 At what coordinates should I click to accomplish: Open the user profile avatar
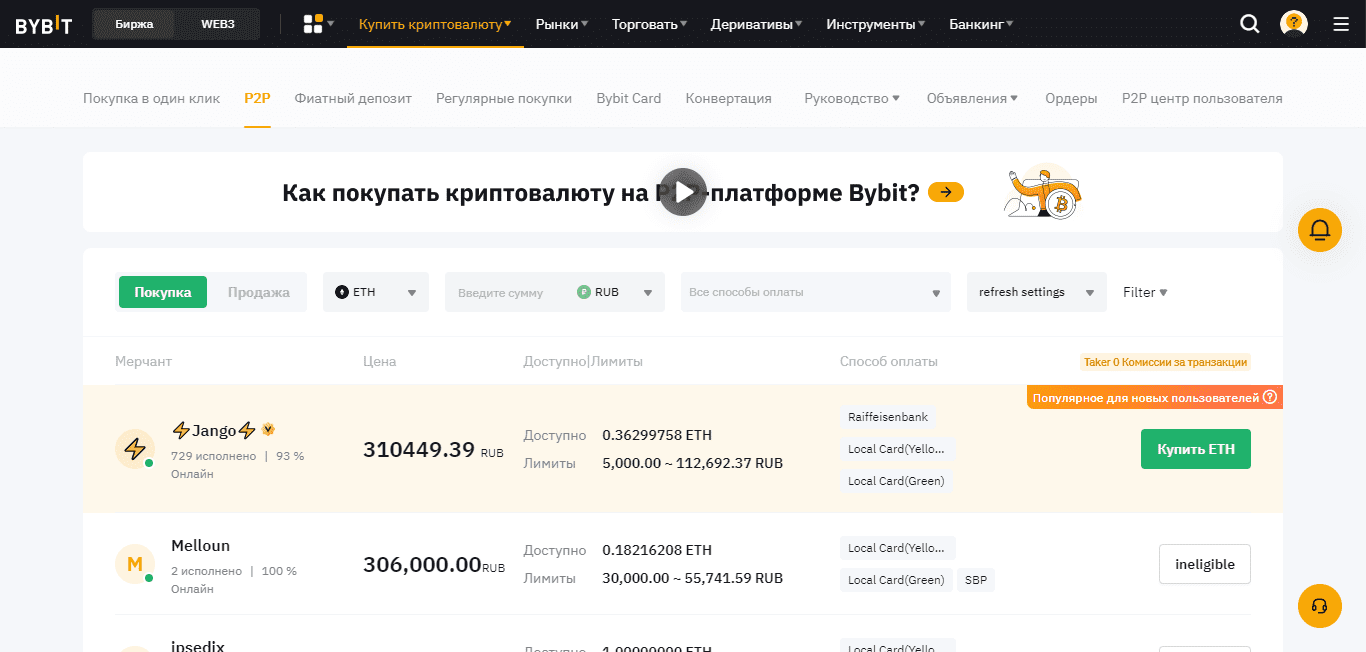[1293, 24]
